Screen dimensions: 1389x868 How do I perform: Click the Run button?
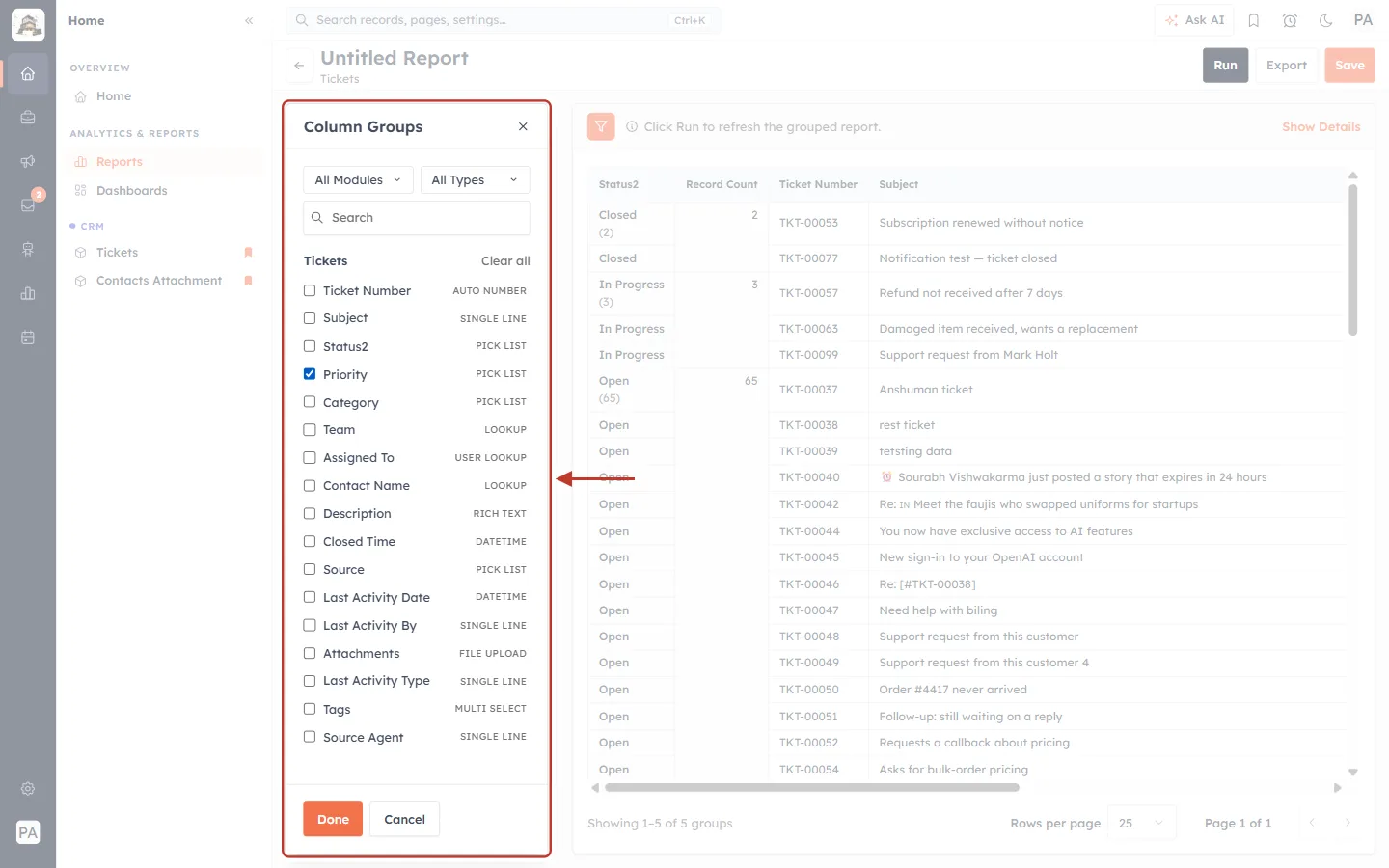coord(1225,66)
